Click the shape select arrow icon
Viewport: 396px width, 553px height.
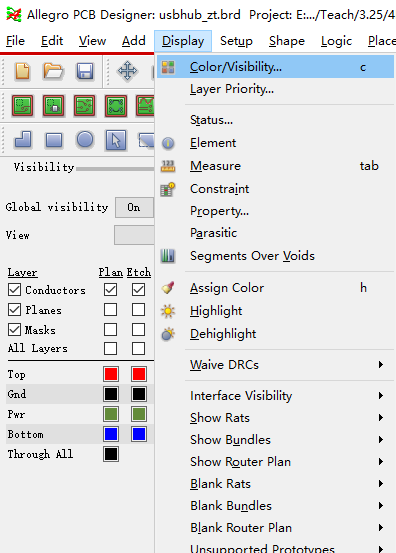click(x=116, y=140)
